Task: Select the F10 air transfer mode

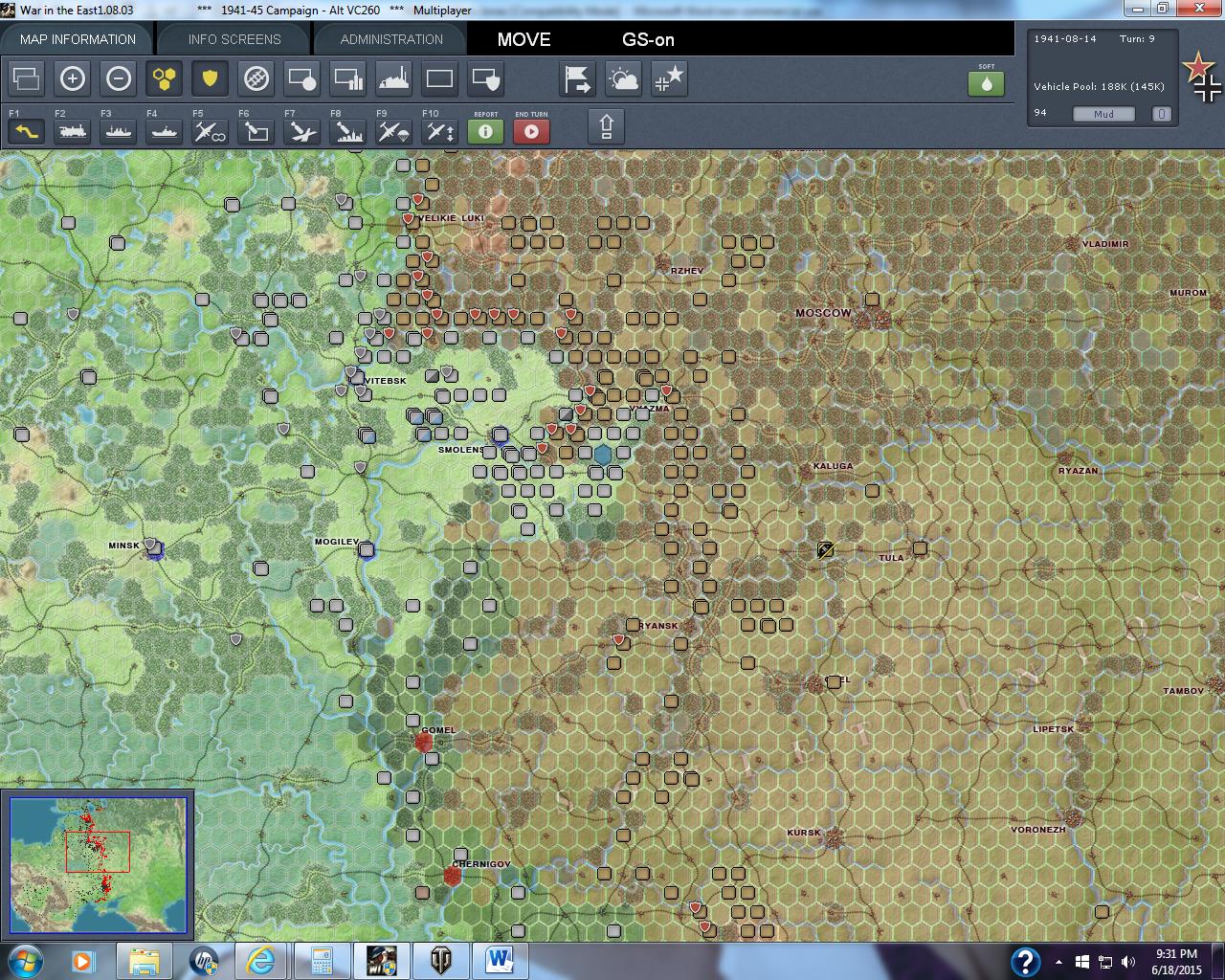Action: (439, 130)
